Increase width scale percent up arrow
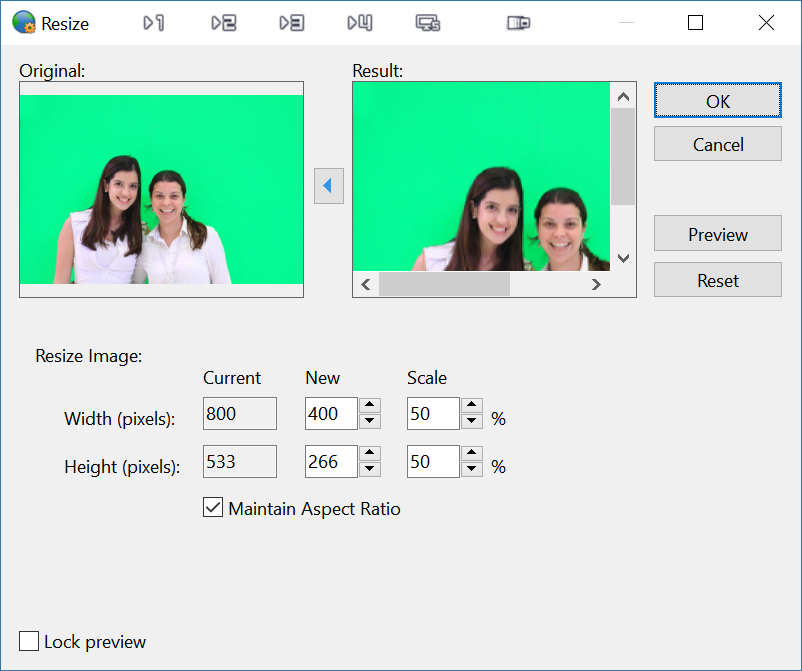Screen dimensions: 802x671 pyautogui.click(x=472, y=406)
